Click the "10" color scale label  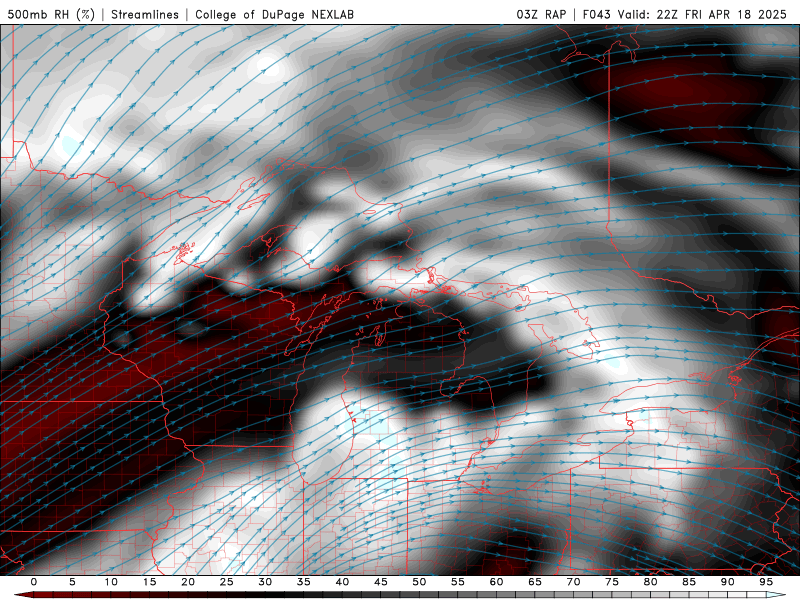(111, 582)
